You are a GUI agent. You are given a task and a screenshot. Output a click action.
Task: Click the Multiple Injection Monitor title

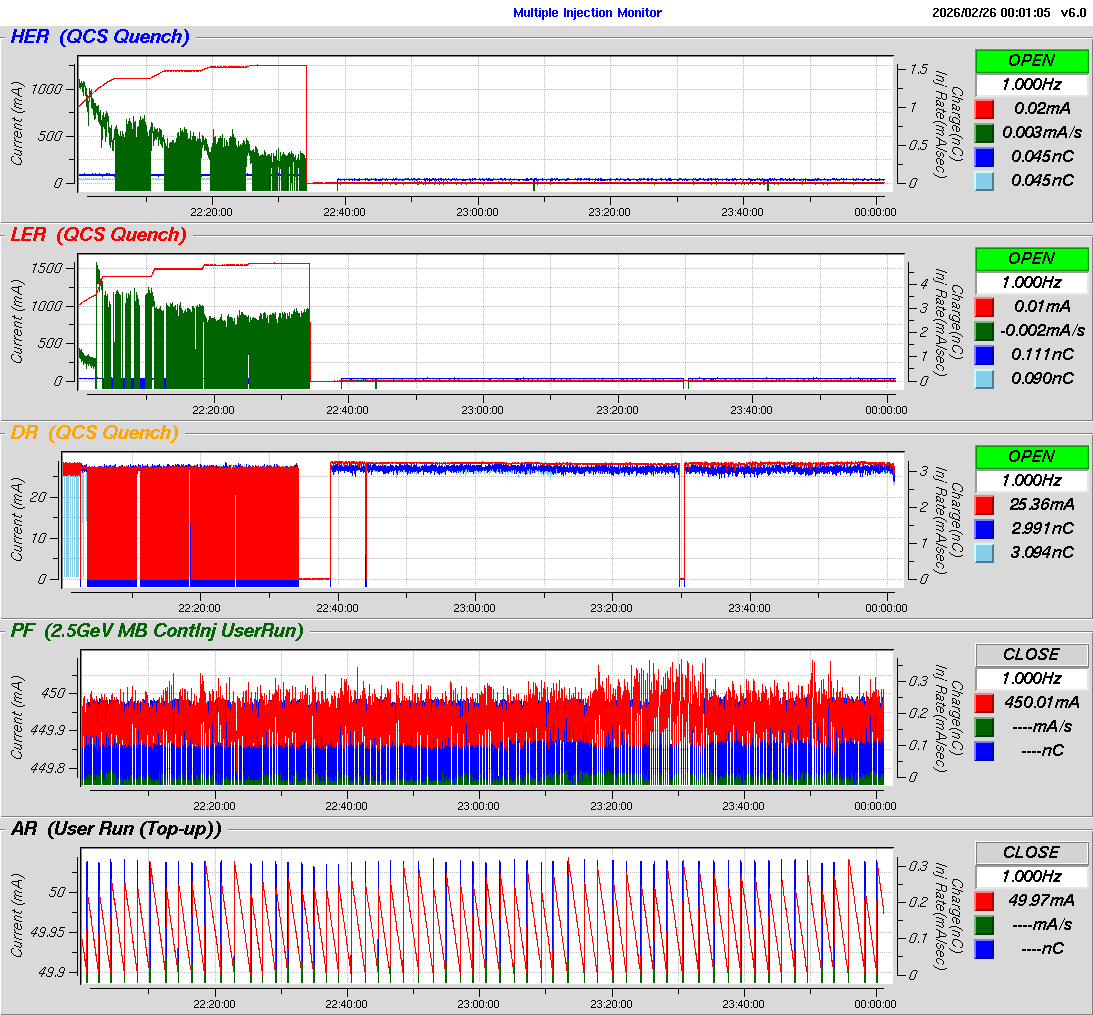[587, 13]
